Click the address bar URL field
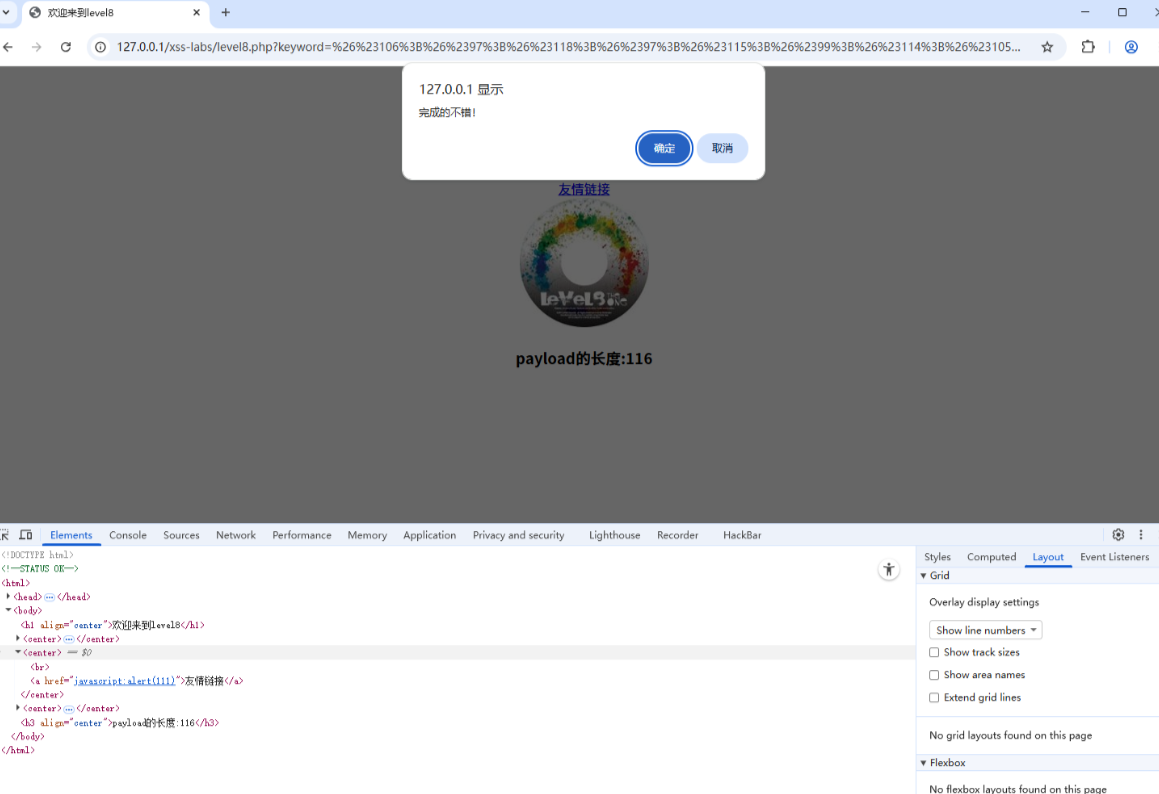This screenshot has height=794, width=1159. tap(568, 47)
